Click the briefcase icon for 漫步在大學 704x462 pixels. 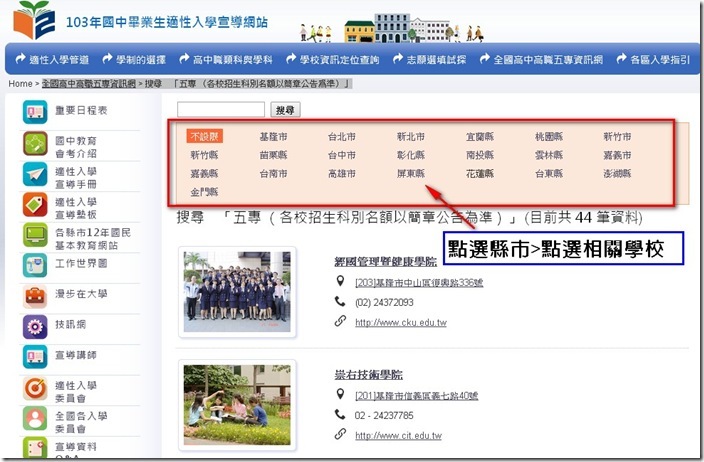point(35,296)
